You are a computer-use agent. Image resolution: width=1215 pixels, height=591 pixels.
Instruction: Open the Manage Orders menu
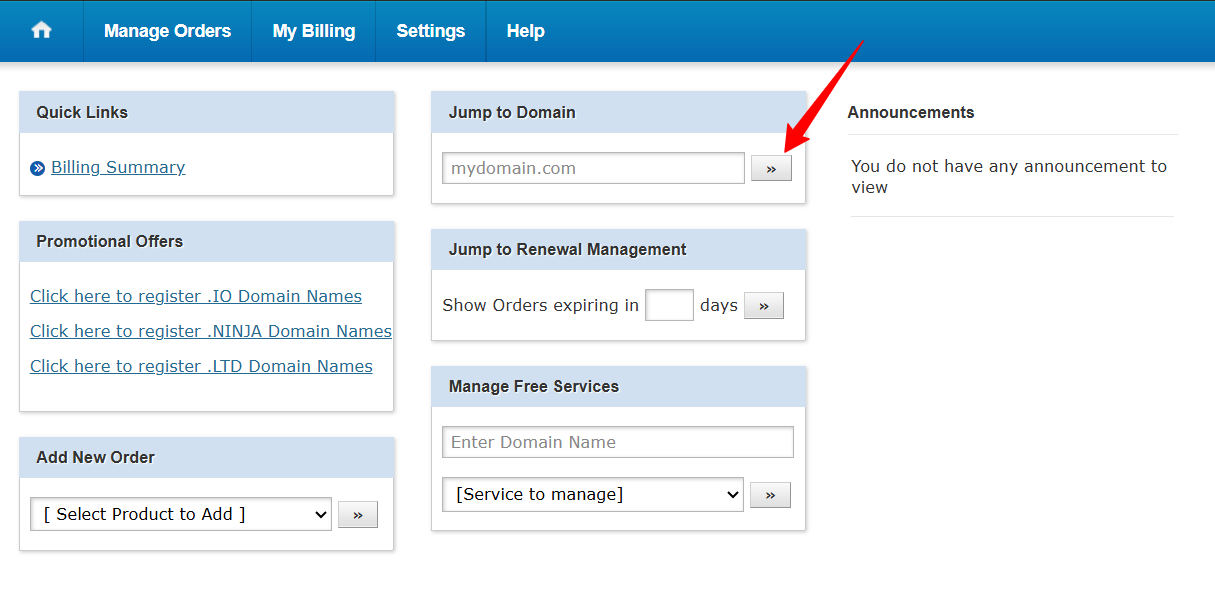[167, 31]
